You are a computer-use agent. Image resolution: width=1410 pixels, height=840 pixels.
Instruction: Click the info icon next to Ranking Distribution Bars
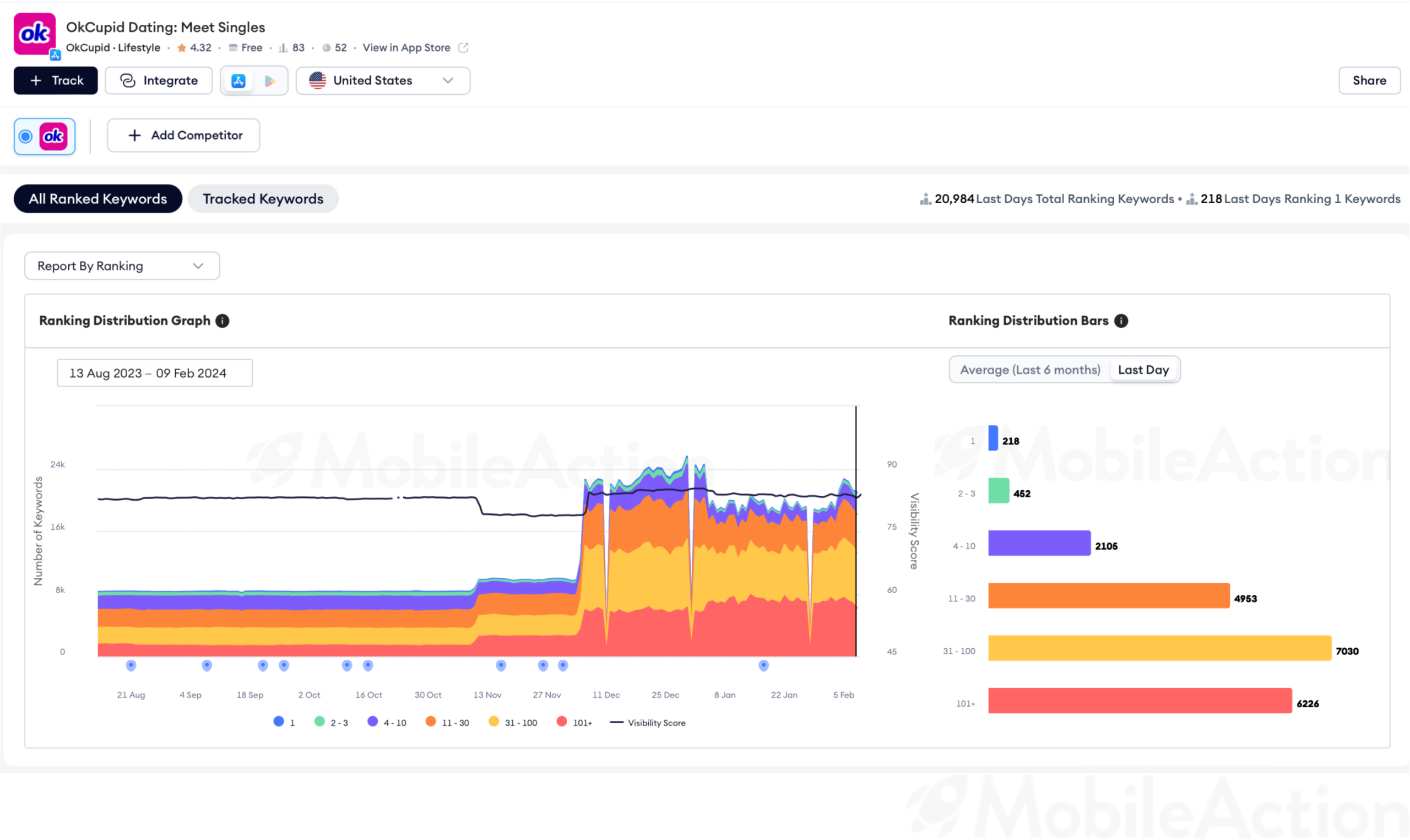(1121, 321)
